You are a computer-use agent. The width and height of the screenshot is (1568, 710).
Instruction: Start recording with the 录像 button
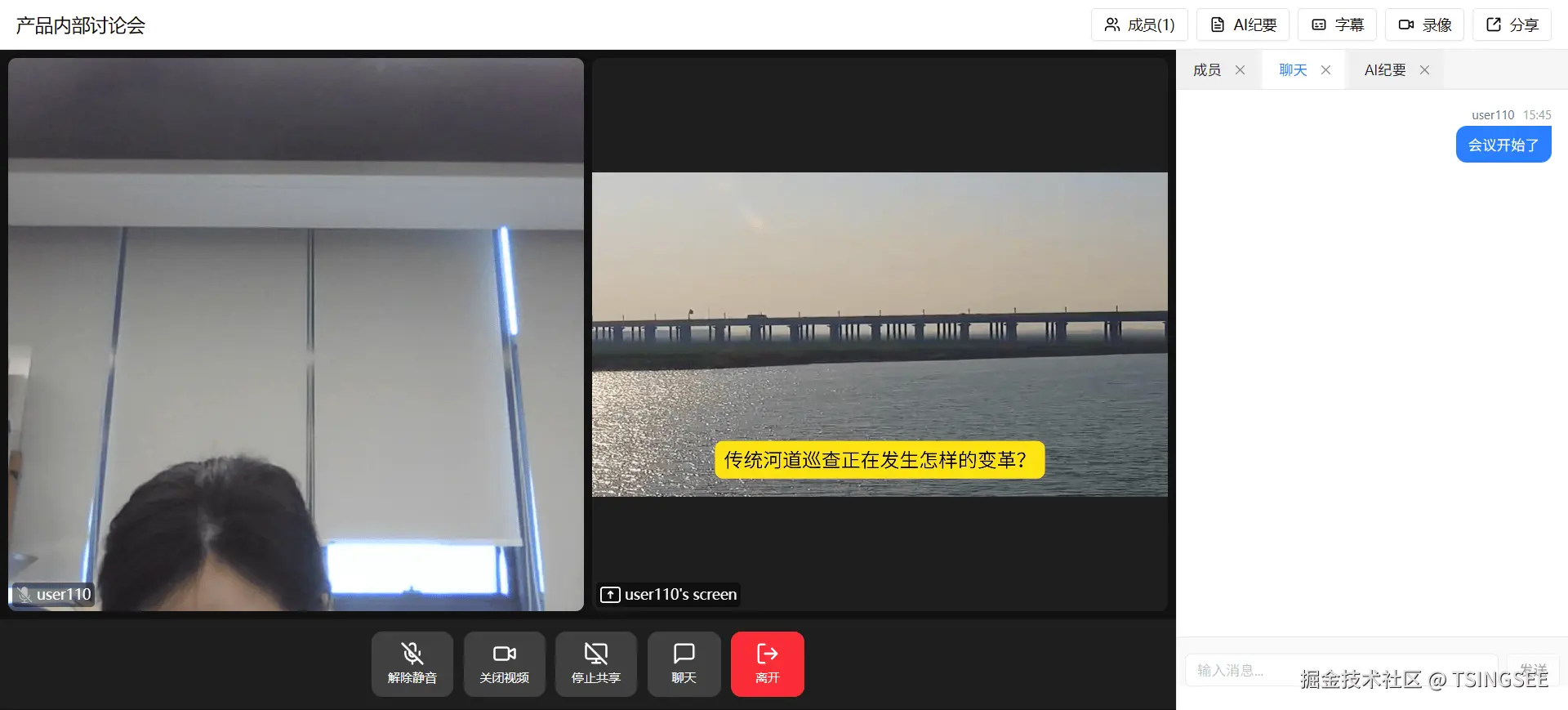coord(1424,25)
